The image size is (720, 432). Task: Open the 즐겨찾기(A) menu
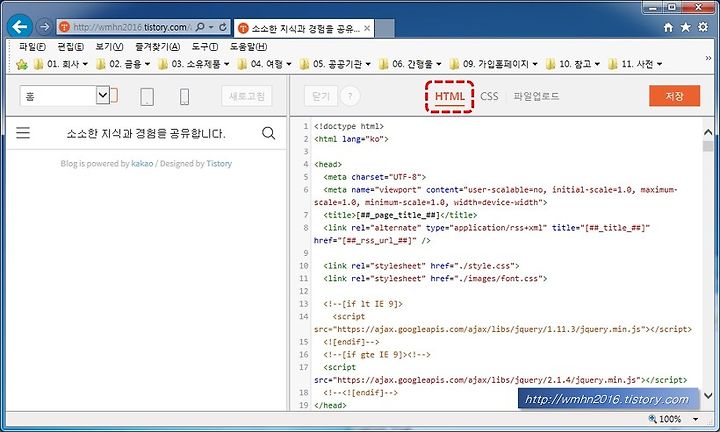point(157,46)
